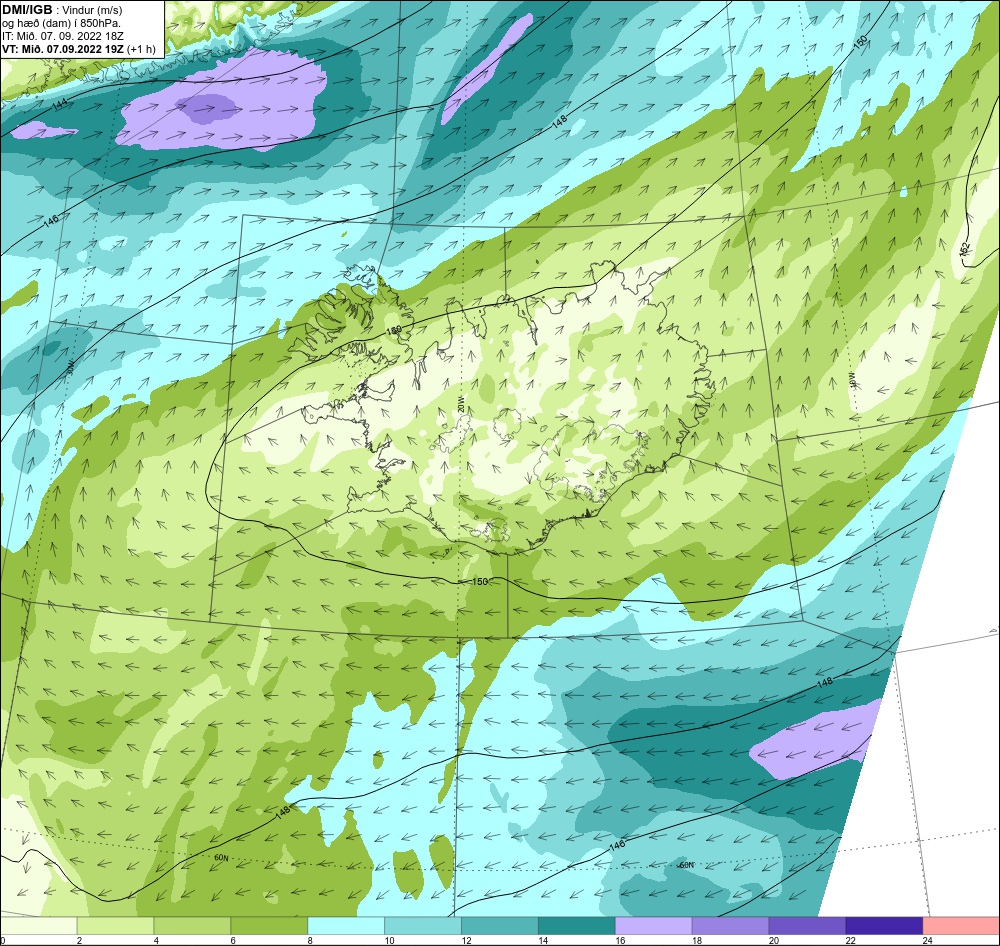Select the pink above-24 m/s legend swatch
This screenshot has height=946, width=1000.
(x=961, y=925)
